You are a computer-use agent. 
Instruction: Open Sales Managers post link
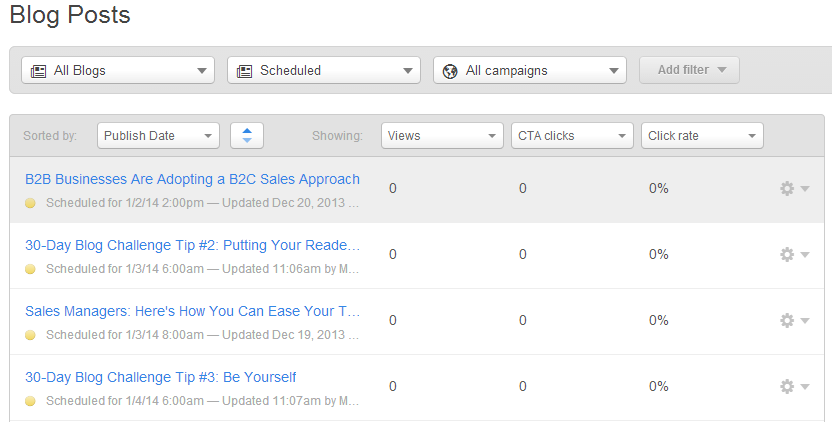tap(192, 312)
